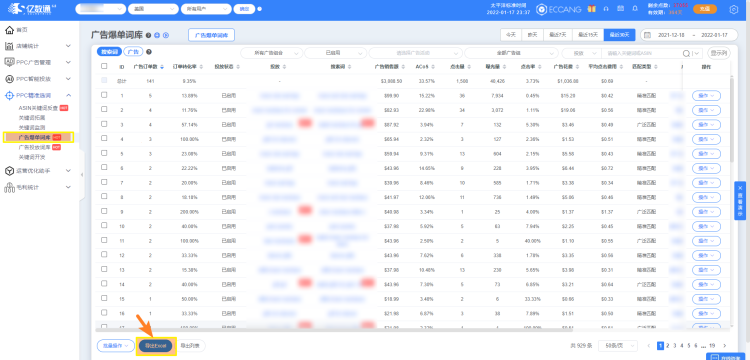
Task: Click the store statistics chart icon
Action: [x=9, y=46]
